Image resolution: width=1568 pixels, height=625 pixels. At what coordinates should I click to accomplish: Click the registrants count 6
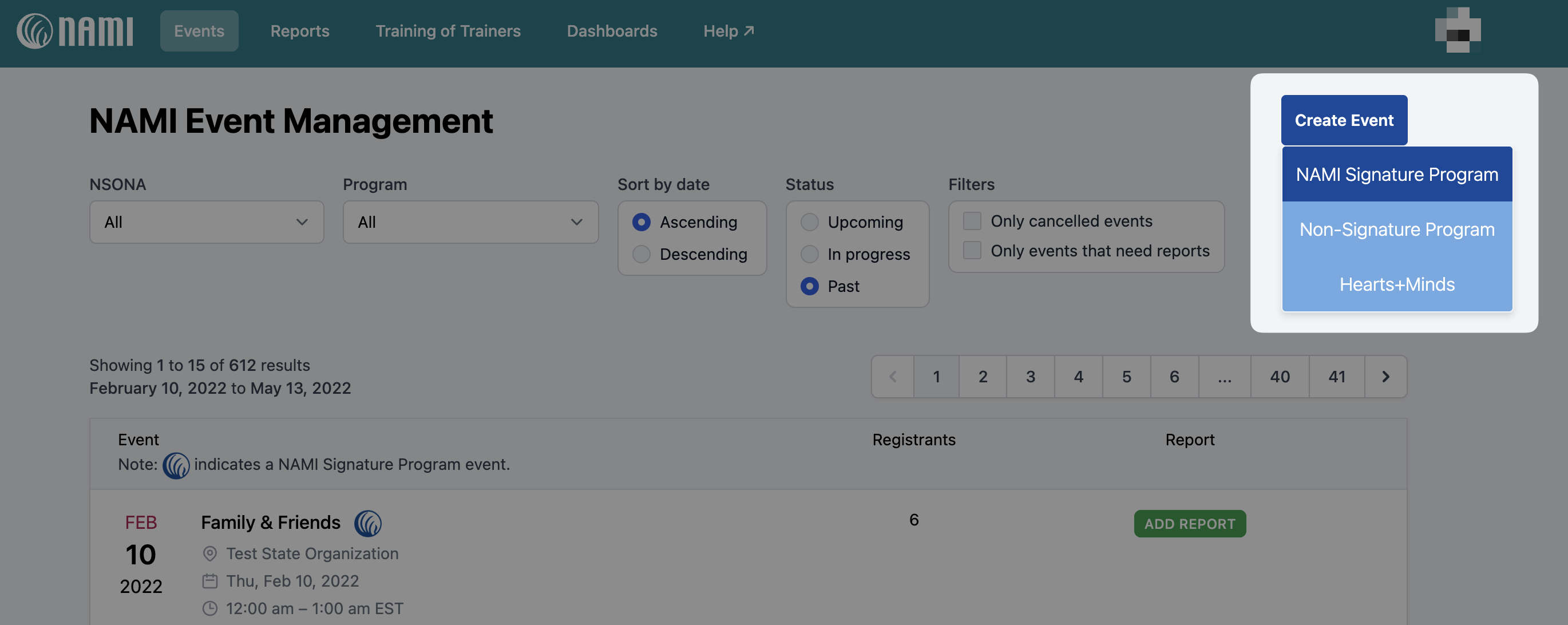[914, 520]
